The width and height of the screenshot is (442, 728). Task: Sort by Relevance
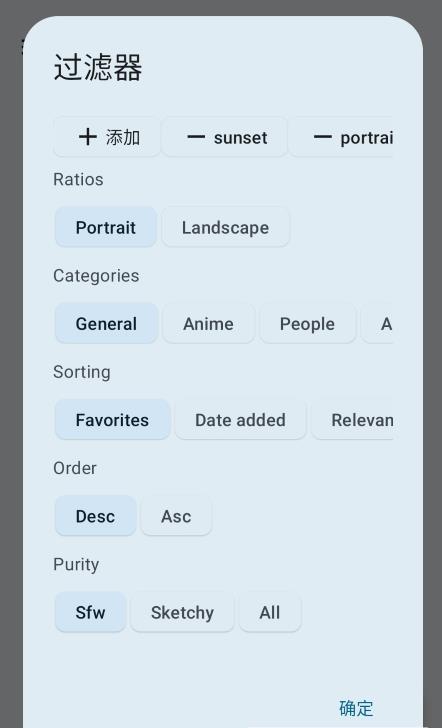[353, 420]
